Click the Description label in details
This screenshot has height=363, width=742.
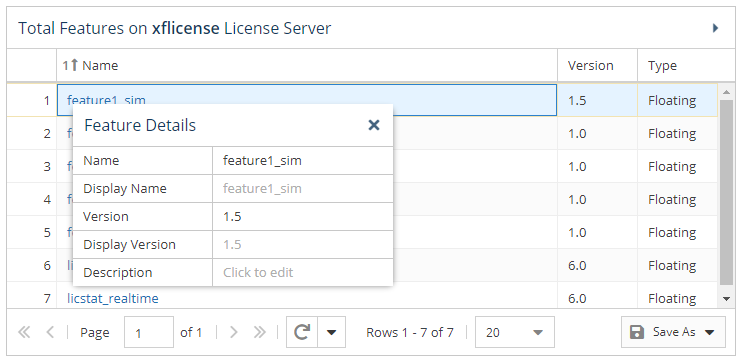(x=118, y=272)
